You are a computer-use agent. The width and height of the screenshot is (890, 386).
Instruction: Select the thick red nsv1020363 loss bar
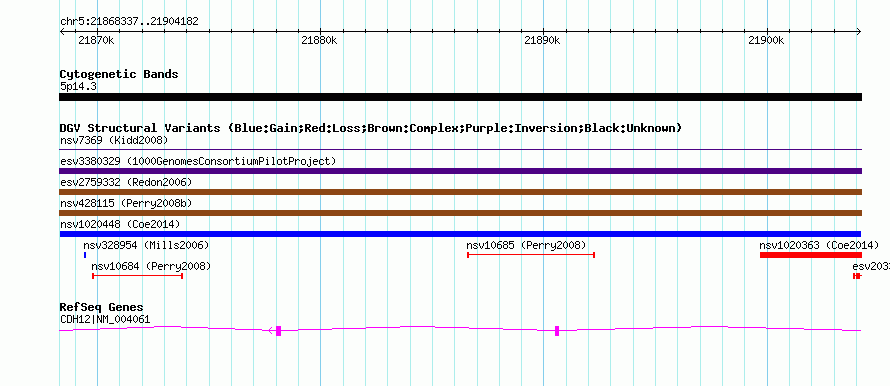point(811,255)
